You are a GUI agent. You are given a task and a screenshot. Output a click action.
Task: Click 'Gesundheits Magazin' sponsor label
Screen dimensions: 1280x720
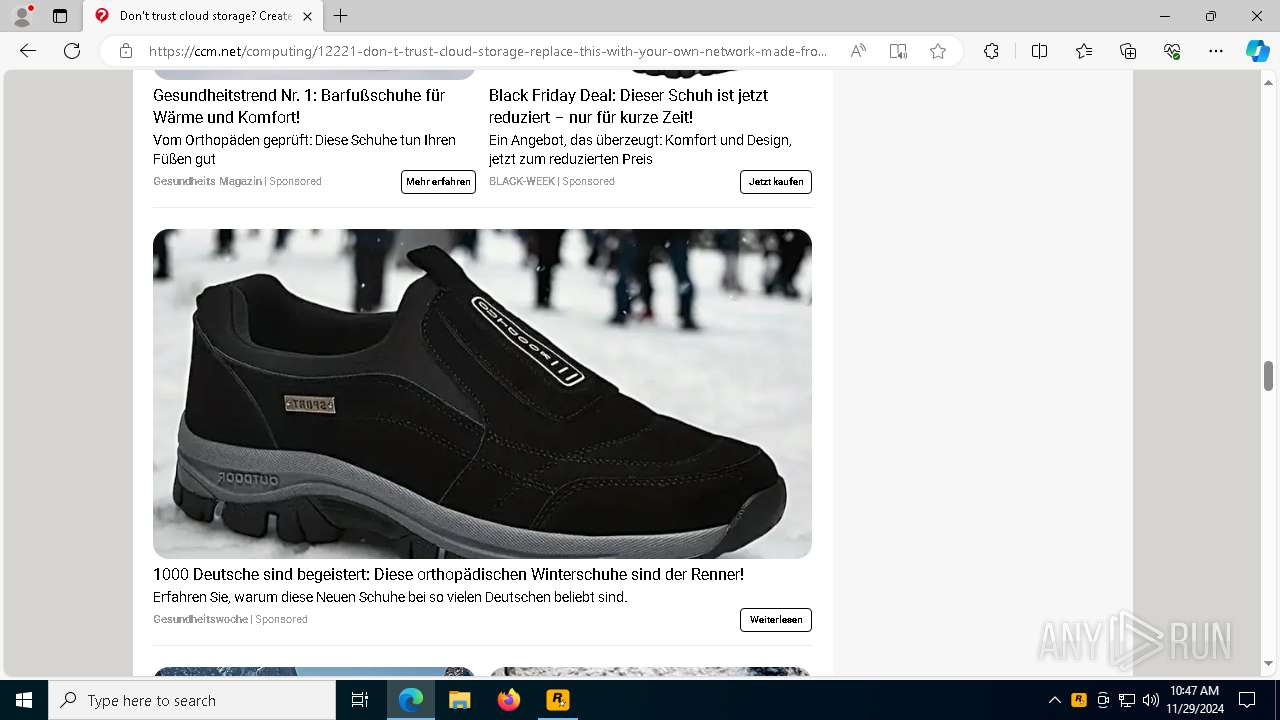(207, 181)
